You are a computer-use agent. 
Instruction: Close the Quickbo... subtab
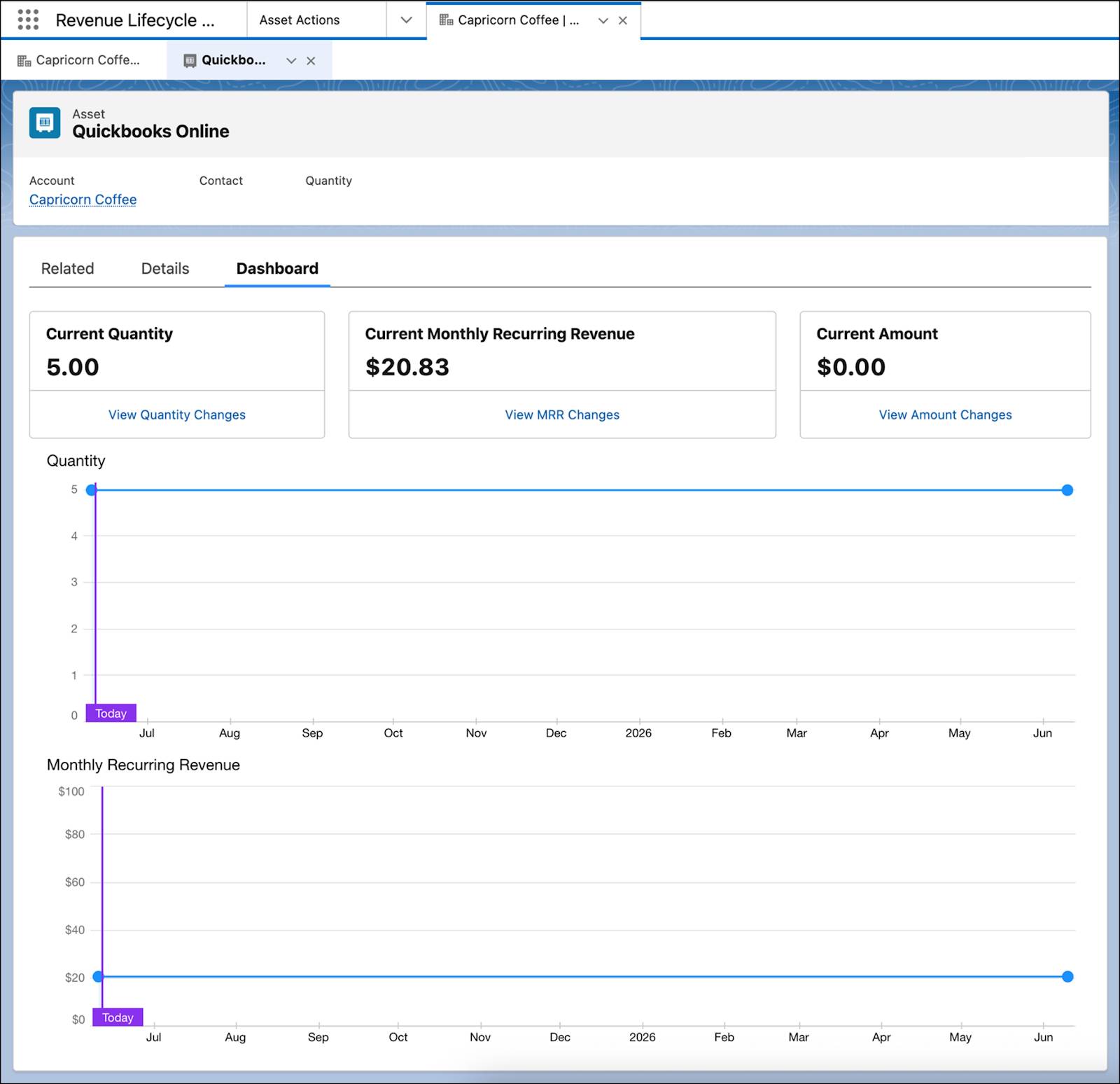[311, 61]
